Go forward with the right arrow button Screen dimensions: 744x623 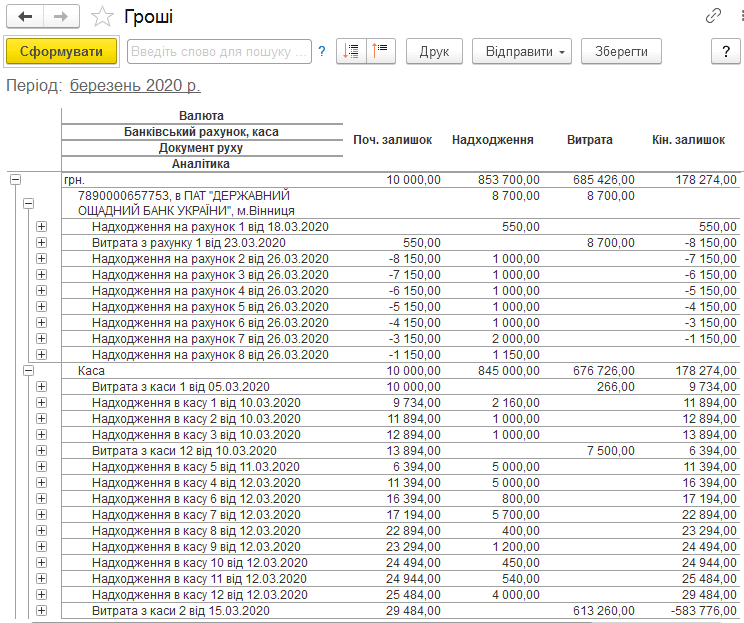pos(61,17)
